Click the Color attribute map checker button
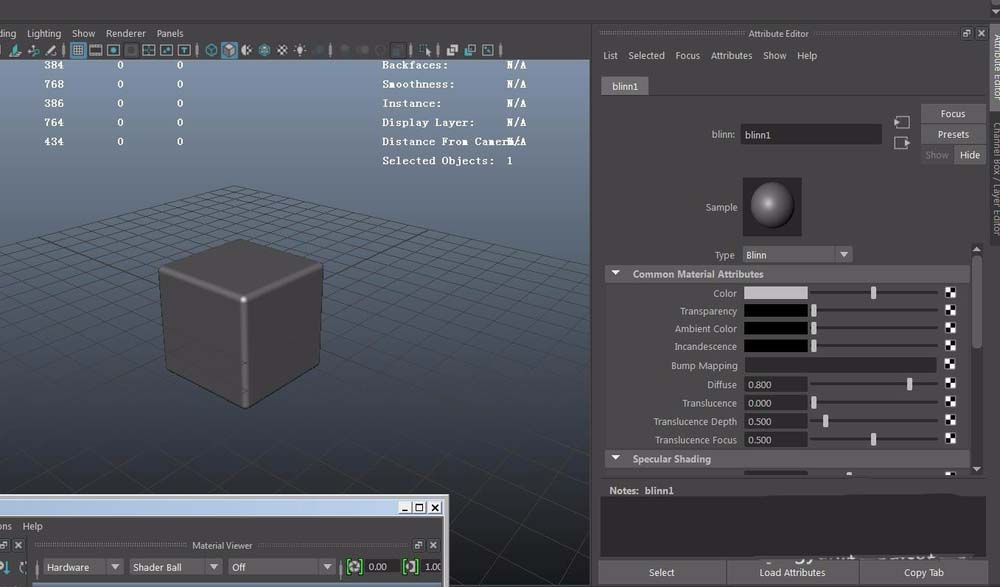The width and height of the screenshot is (1000, 587). tap(950, 293)
